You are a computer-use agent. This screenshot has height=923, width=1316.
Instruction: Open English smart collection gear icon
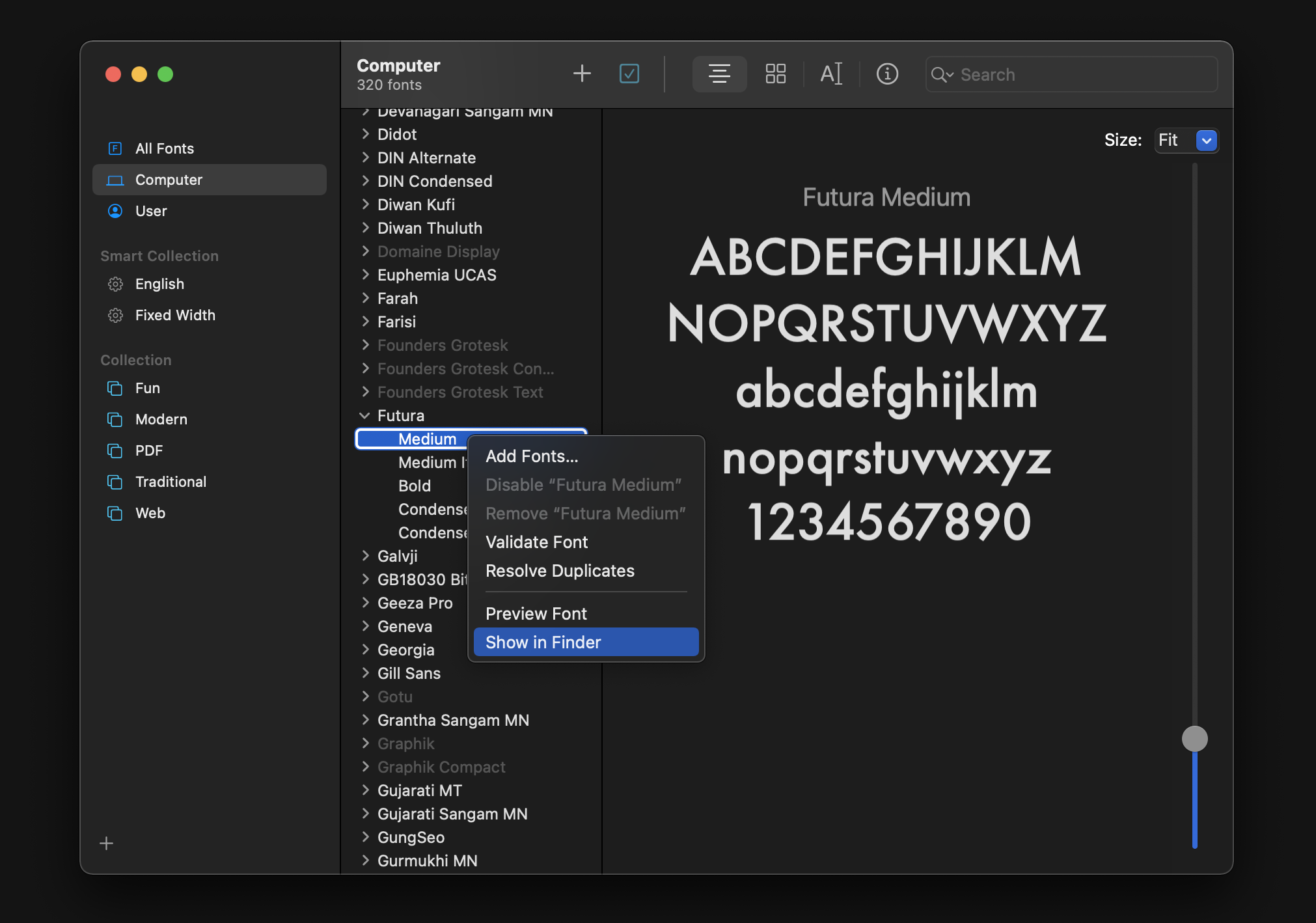click(x=115, y=284)
